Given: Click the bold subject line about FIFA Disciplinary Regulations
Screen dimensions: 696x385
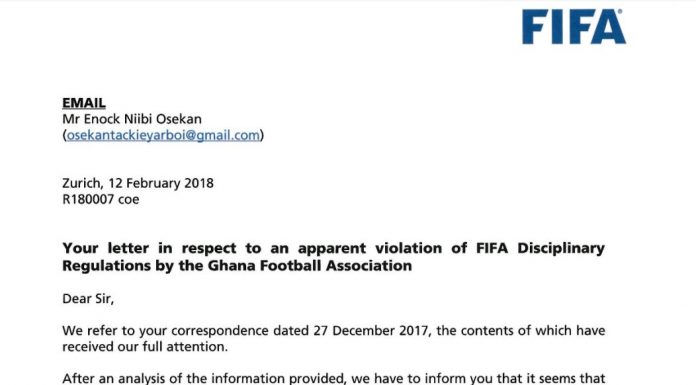Looking at the screenshot, I should 333,257.
